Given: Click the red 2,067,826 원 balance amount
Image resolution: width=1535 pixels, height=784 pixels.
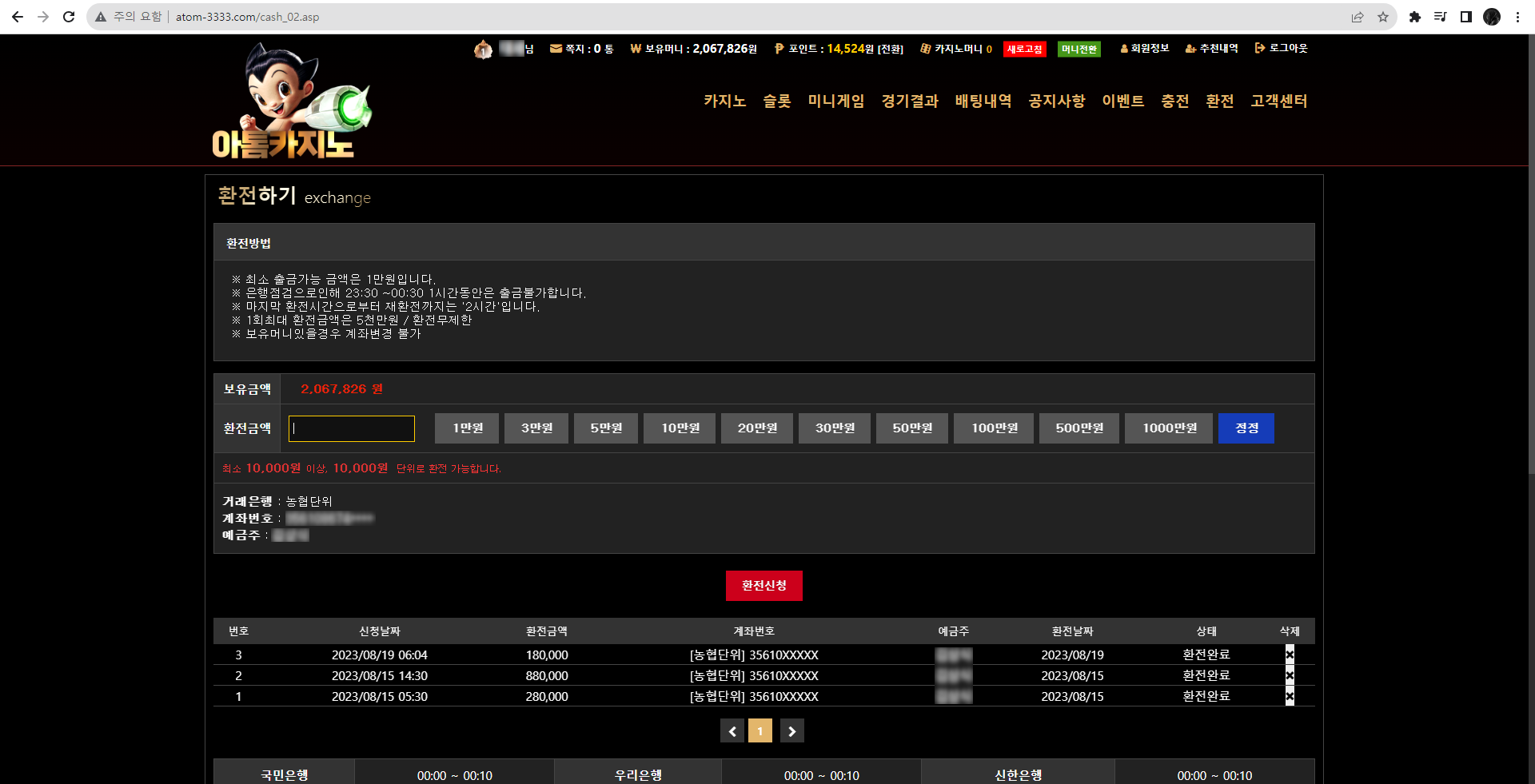Looking at the screenshot, I should pos(342,389).
